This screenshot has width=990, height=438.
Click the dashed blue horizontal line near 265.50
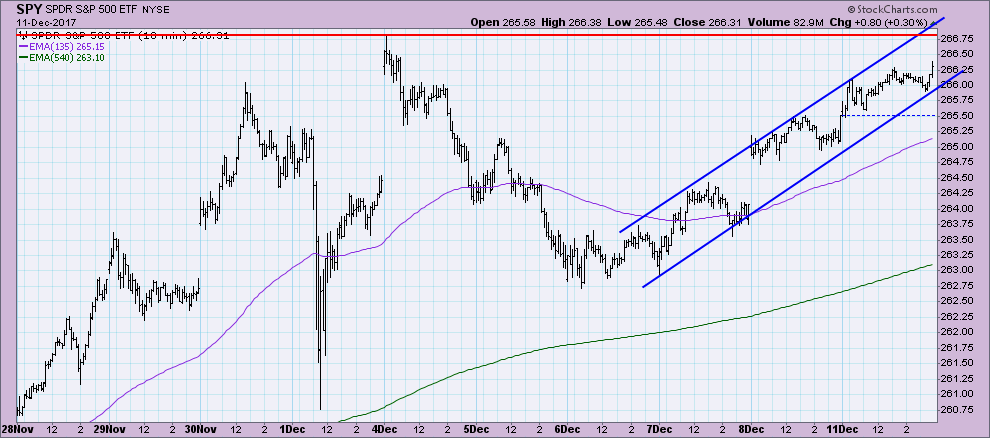[x=889, y=115]
